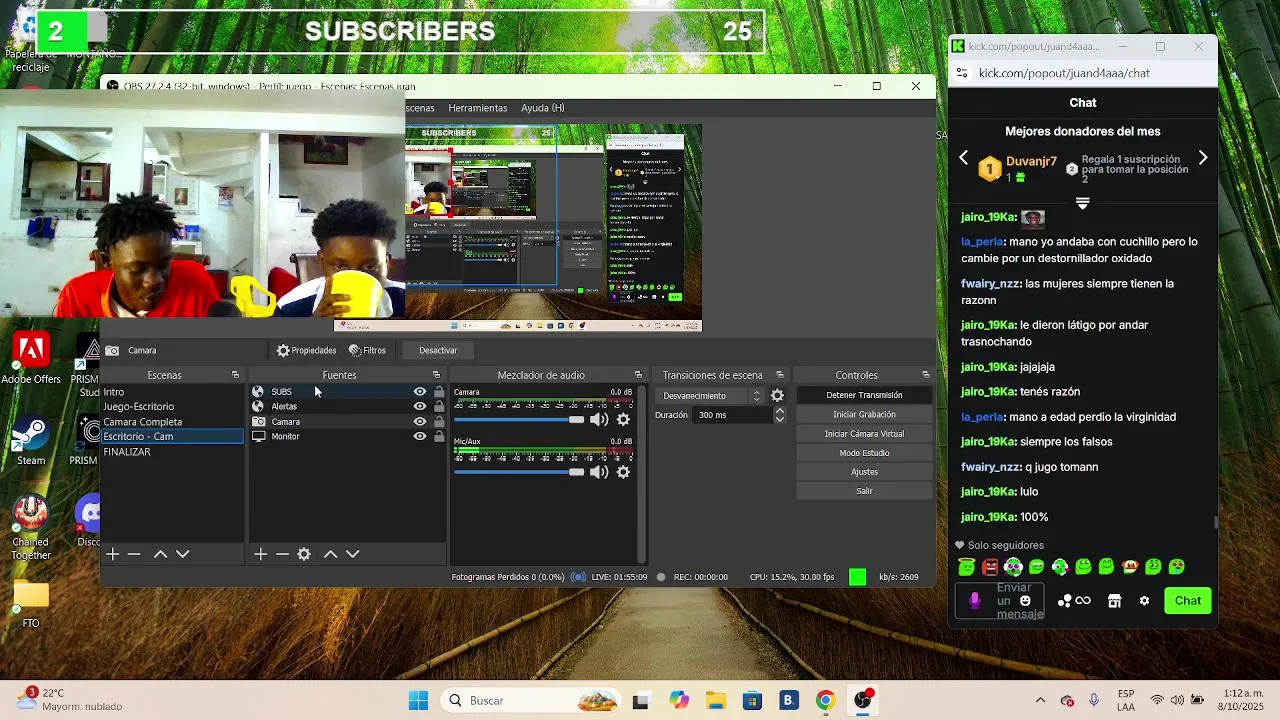This screenshot has width=1280, height=720.
Task: Toggle visibility of the Camara source
Action: (420, 422)
